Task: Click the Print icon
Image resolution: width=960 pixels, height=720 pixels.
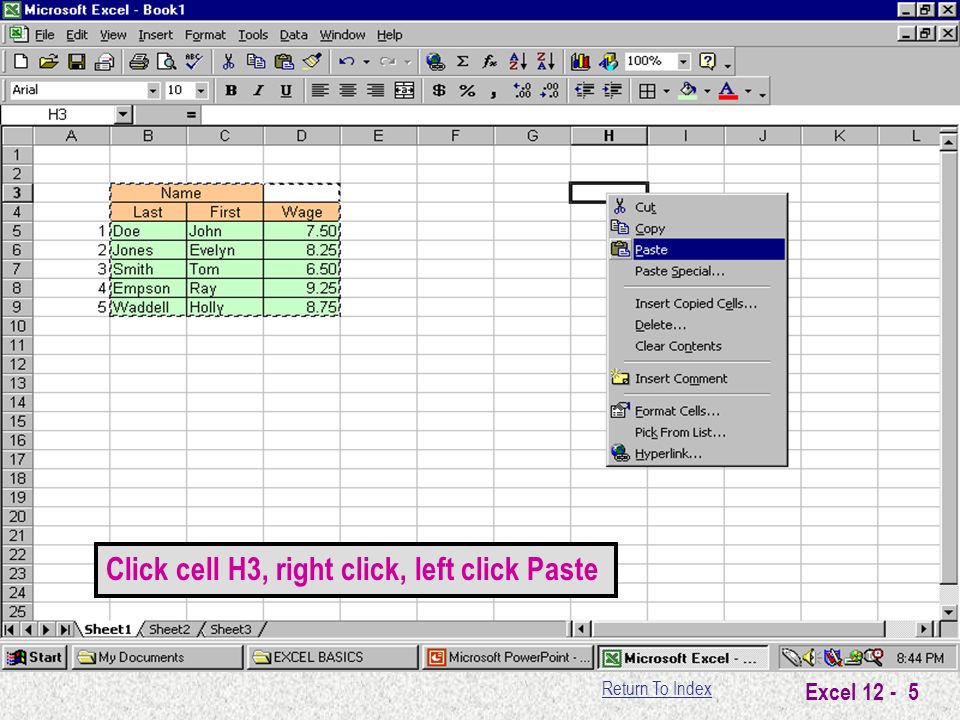Action: (138, 61)
